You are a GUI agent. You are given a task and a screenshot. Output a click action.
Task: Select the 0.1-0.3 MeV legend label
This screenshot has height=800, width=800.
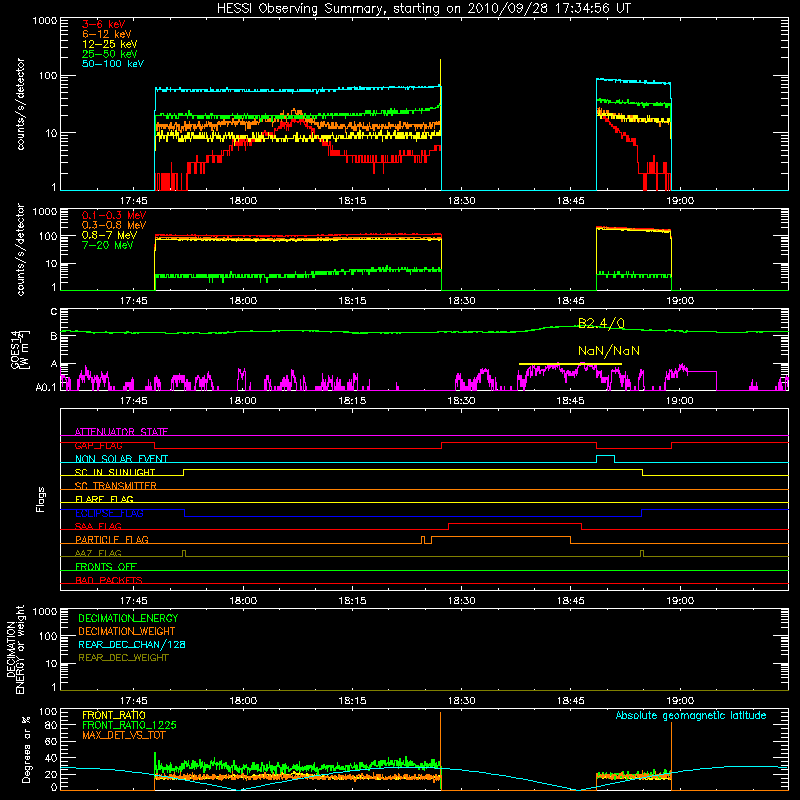click(x=114, y=215)
